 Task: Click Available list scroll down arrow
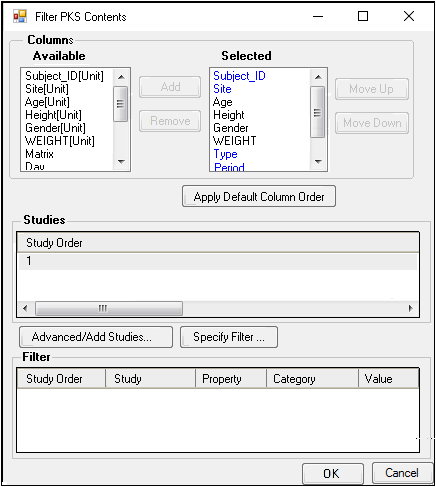tap(121, 162)
